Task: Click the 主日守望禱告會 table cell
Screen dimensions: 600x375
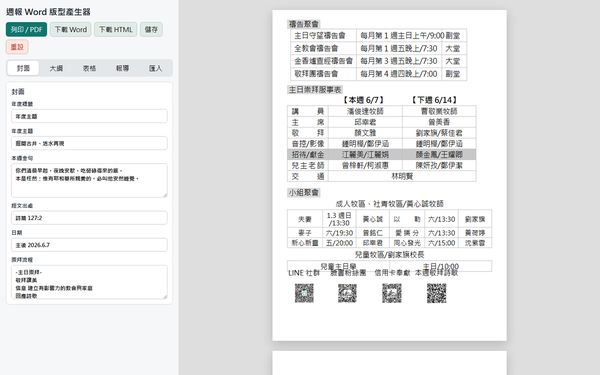Action: pyautogui.click(x=323, y=36)
